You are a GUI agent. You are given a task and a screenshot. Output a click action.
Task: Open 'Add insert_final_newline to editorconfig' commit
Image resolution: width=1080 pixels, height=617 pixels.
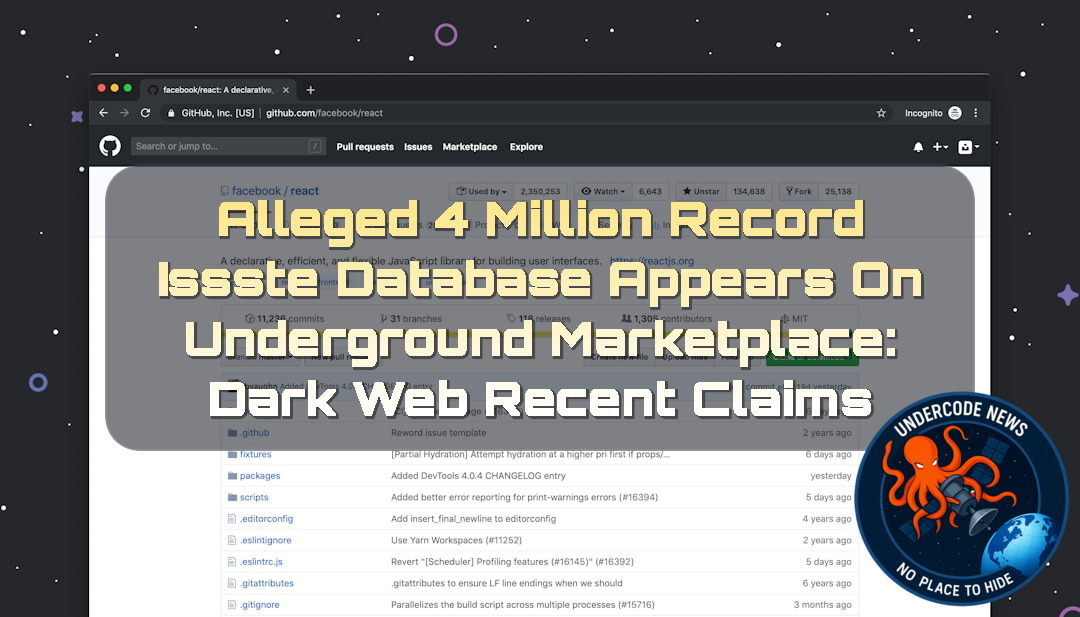(x=473, y=519)
